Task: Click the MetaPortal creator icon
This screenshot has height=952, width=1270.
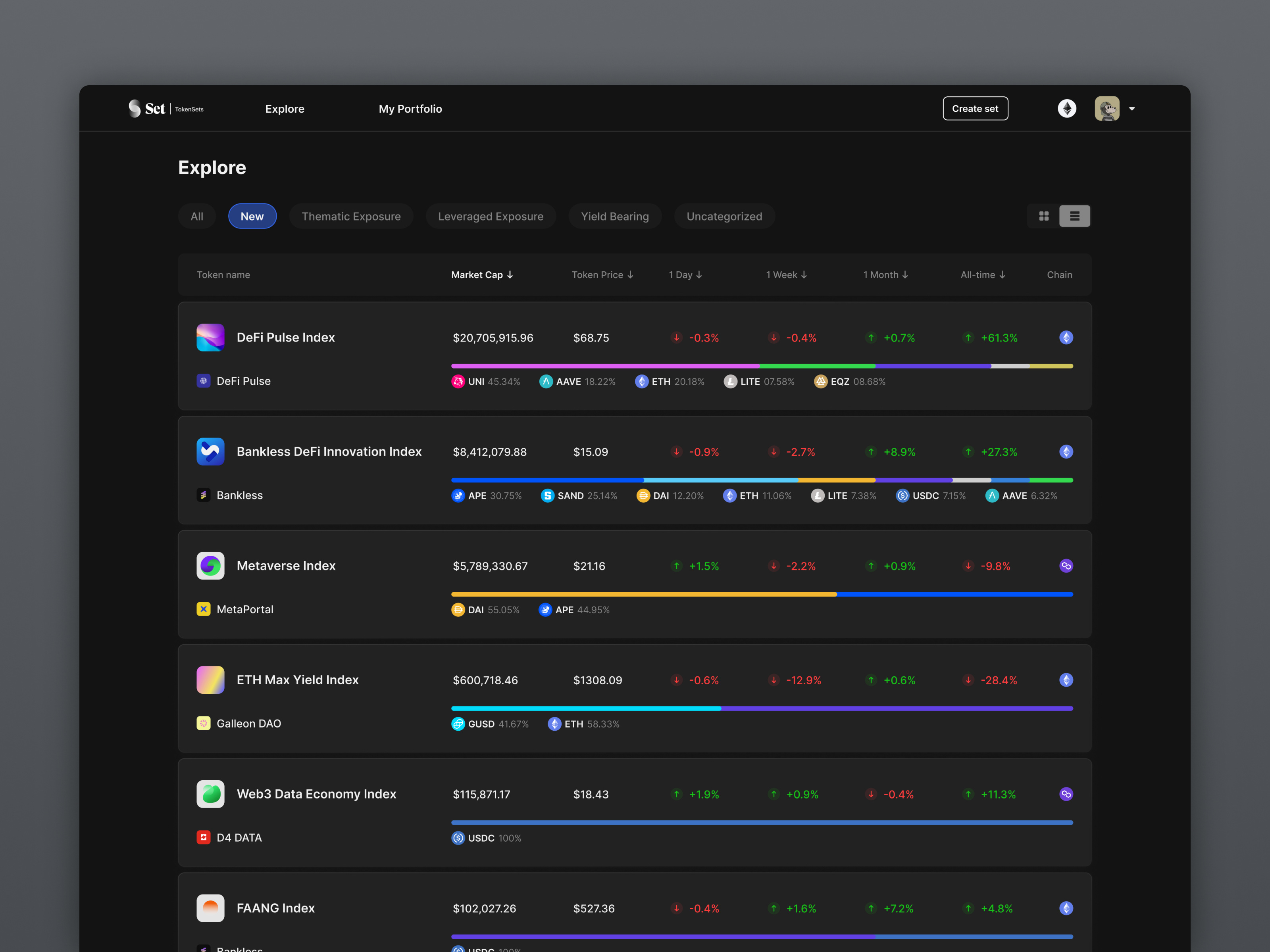Action: [x=204, y=609]
